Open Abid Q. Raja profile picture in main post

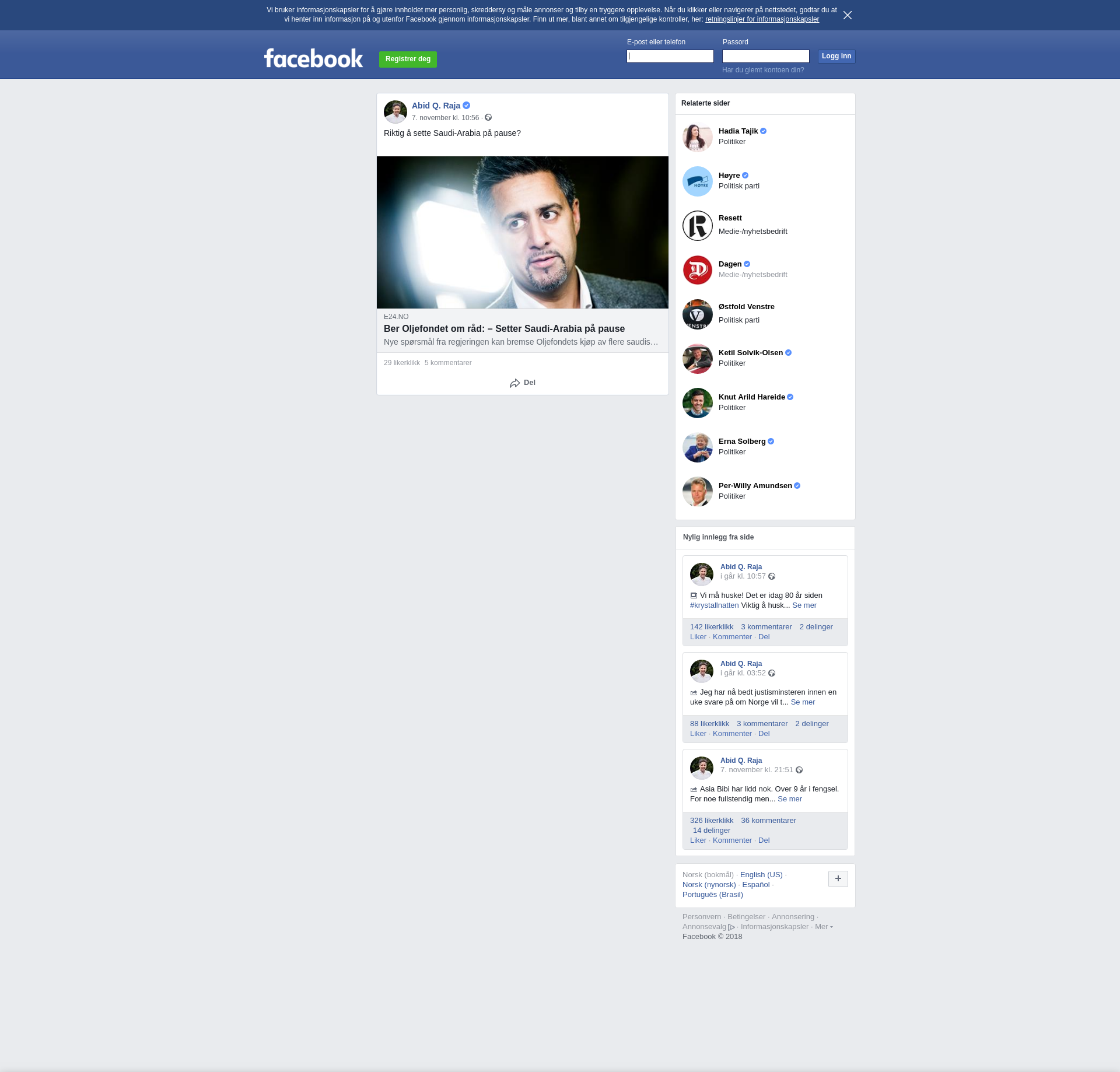[395, 111]
